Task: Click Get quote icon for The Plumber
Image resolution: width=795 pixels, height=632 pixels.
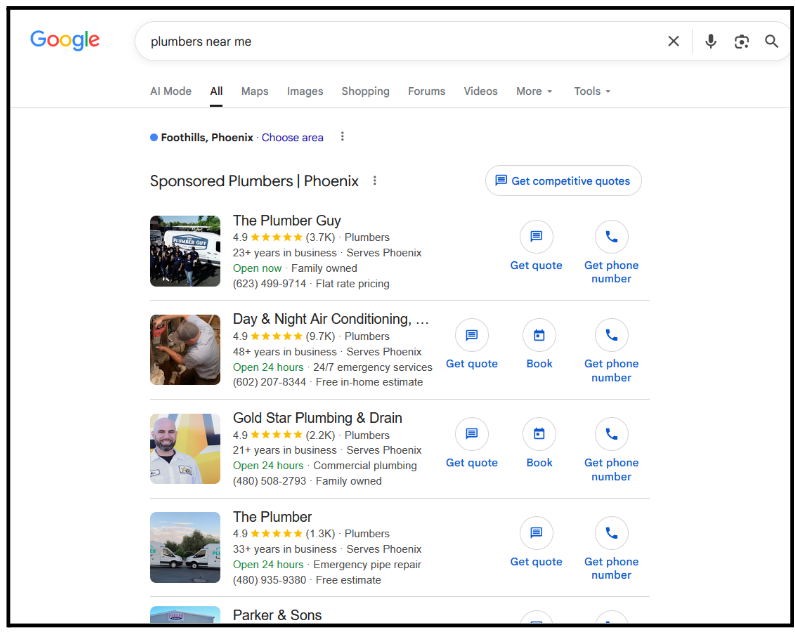Action: pos(536,532)
